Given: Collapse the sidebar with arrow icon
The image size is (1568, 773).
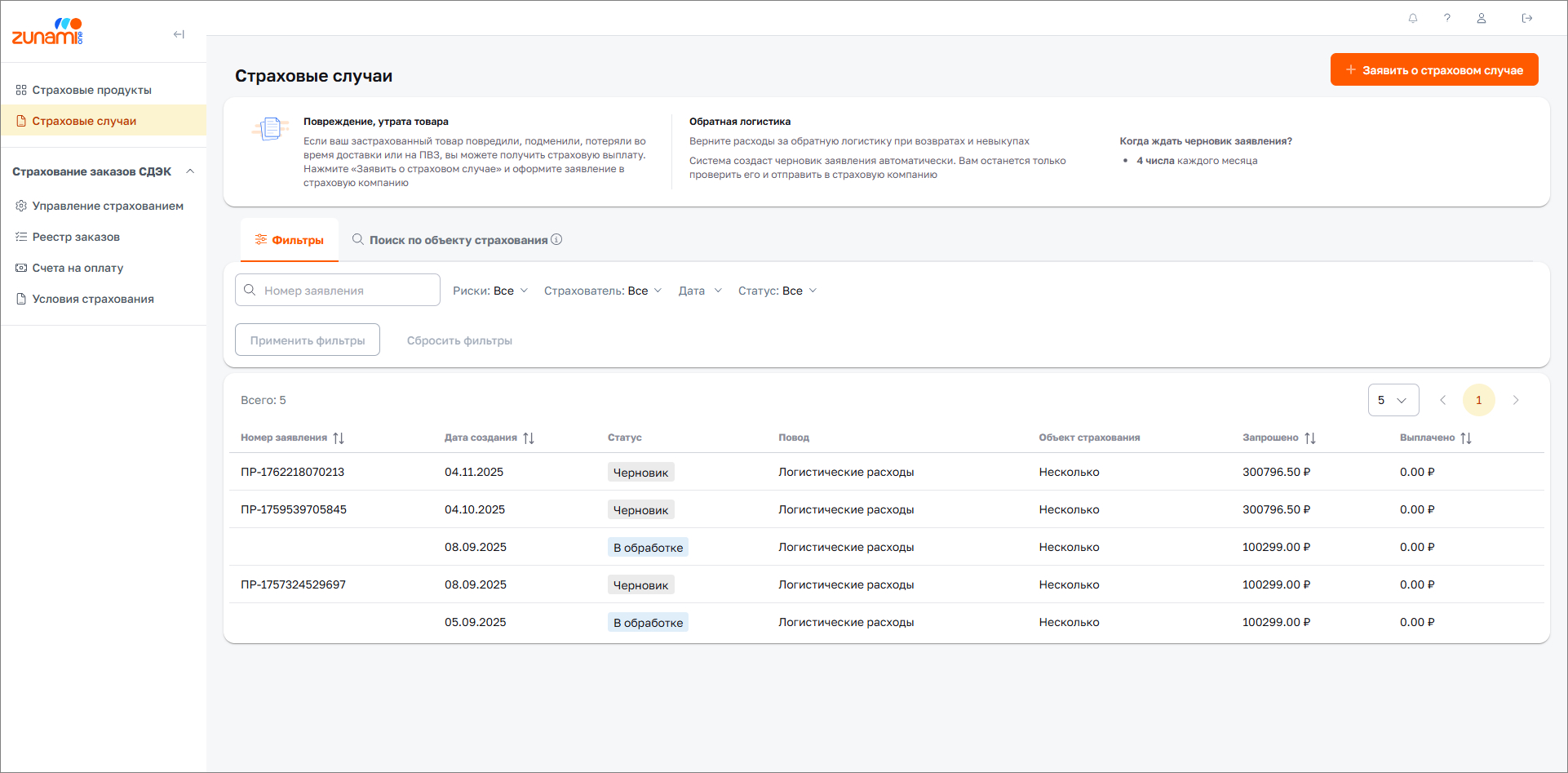Looking at the screenshot, I should point(179,34).
